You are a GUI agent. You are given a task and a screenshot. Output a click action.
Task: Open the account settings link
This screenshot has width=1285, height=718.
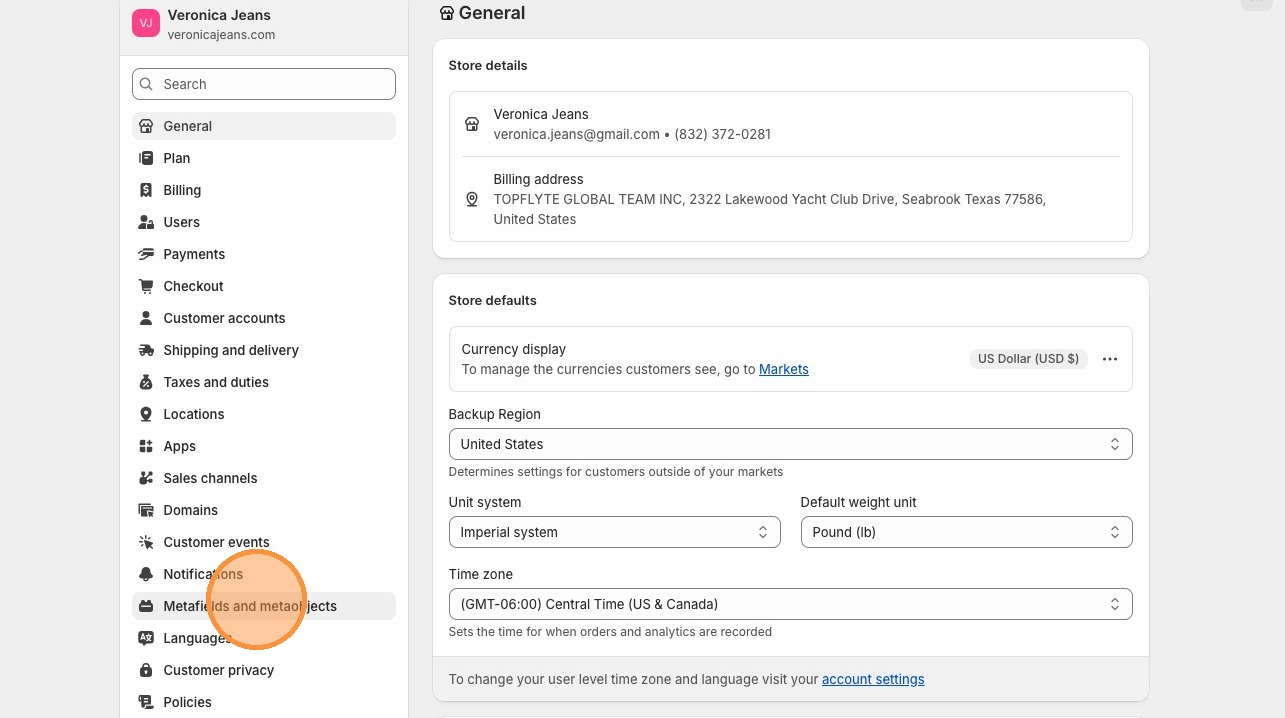pos(872,679)
